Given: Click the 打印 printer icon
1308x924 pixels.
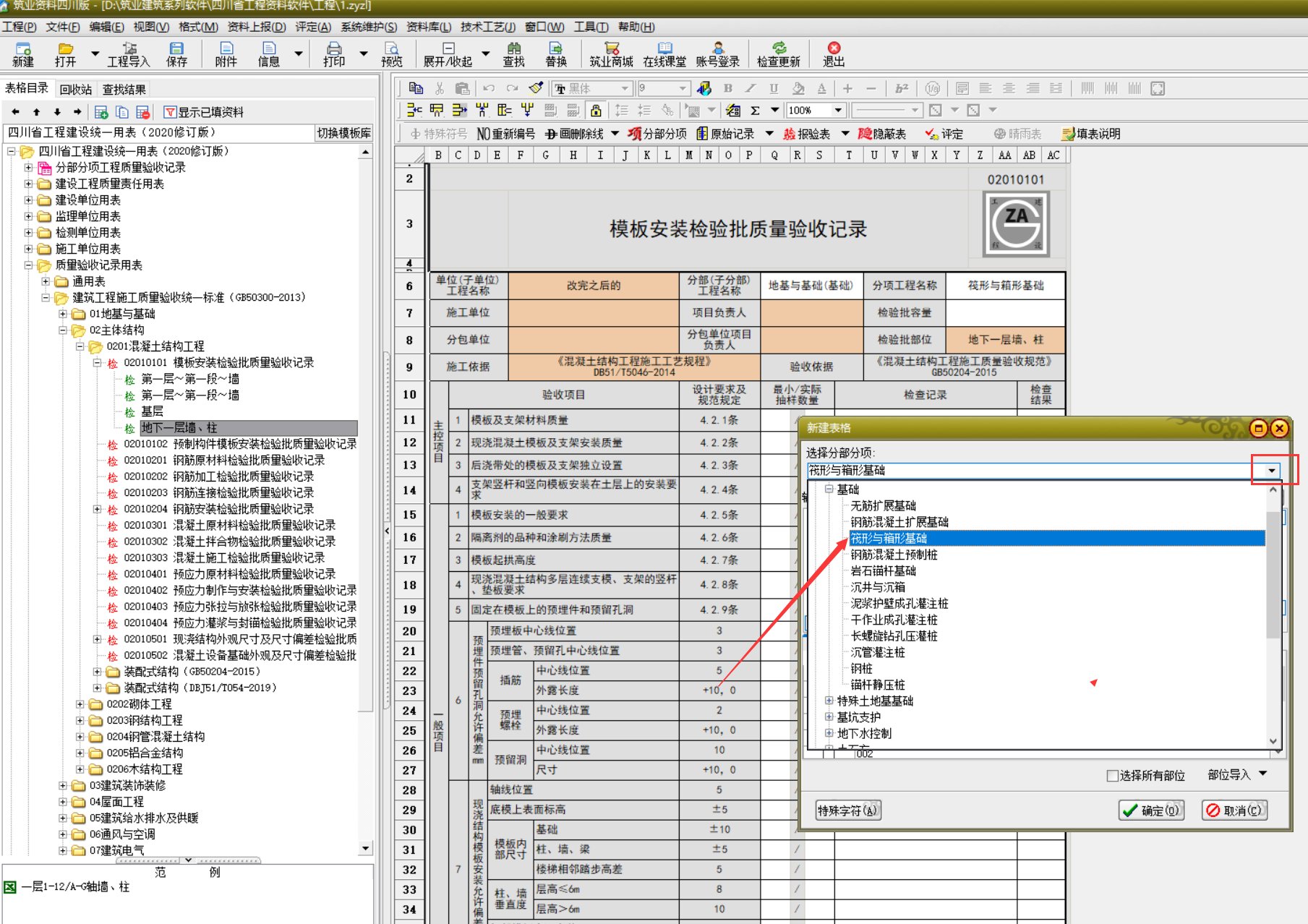Looking at the screenshot, I should point(334,54).
